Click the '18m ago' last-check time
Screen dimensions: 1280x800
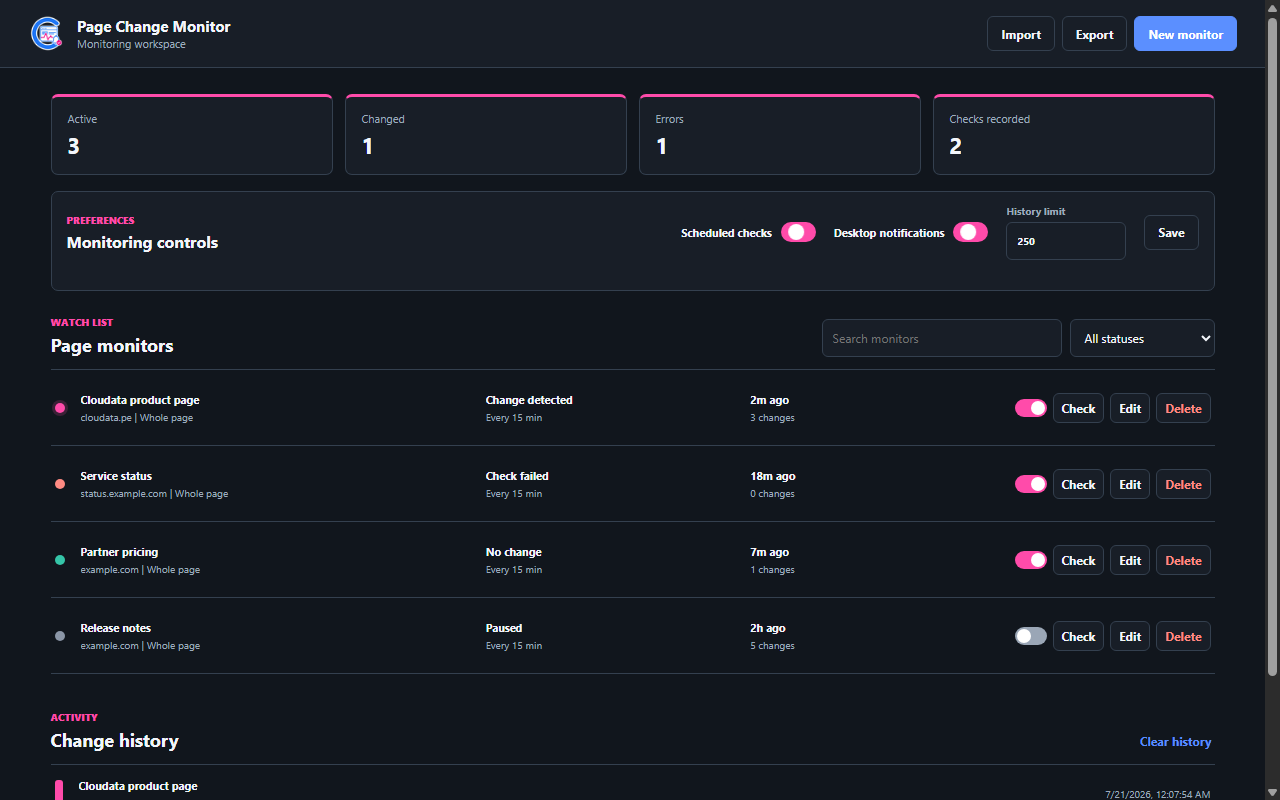click(x=773, y=476)
